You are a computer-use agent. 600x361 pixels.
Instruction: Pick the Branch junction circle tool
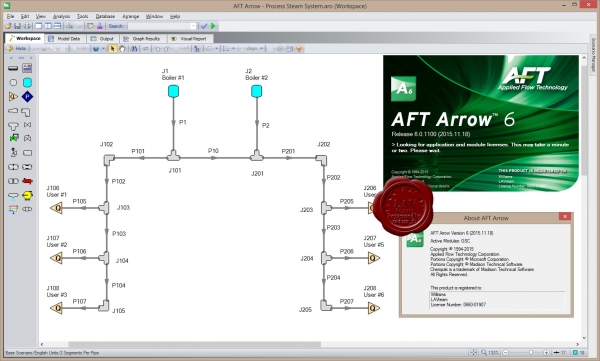tap(13, 82)
